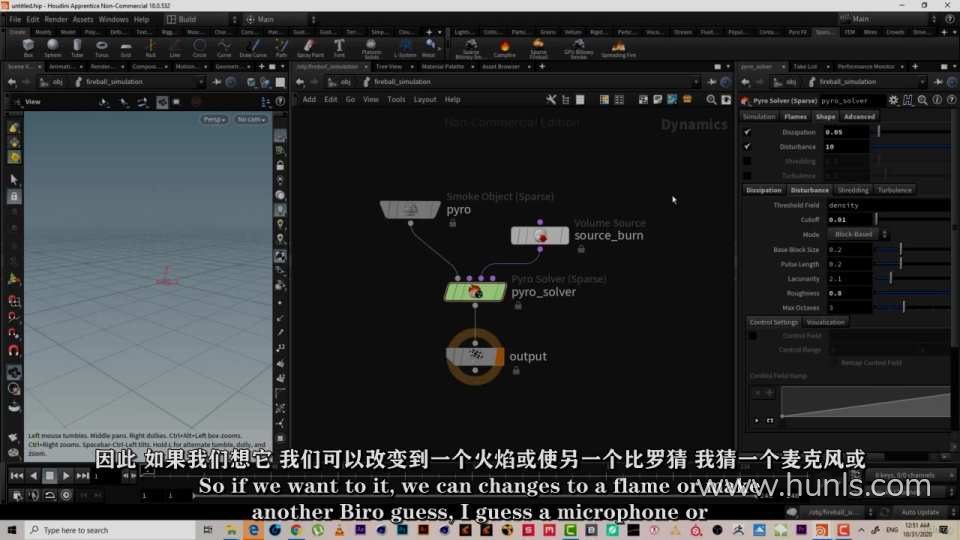Open network editor Layout menu
Screen dimensions: 960x540
click(x=425, y=99)
